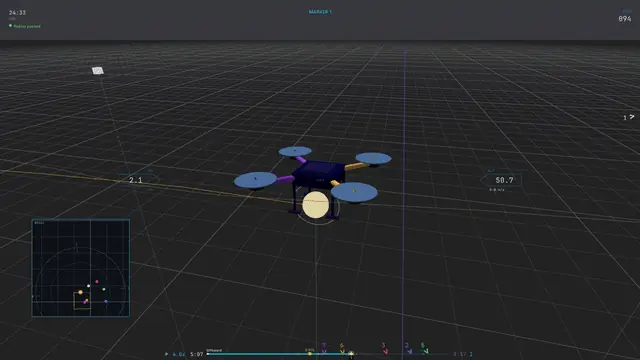Select orange timeline marker 6

pos(342,348)
